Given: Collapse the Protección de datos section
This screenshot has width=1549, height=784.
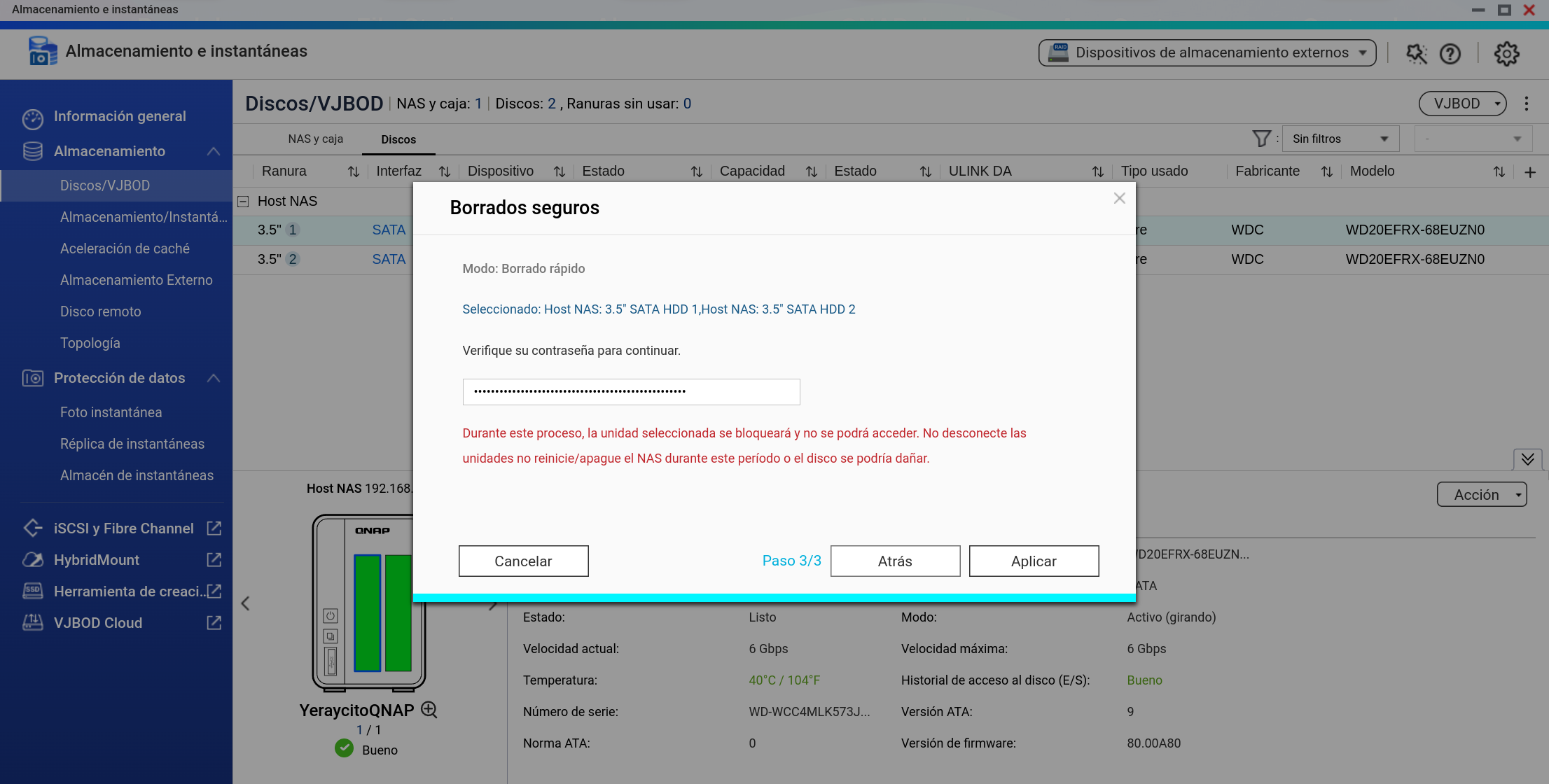Looking at the screenshot, I should [214, 378].
